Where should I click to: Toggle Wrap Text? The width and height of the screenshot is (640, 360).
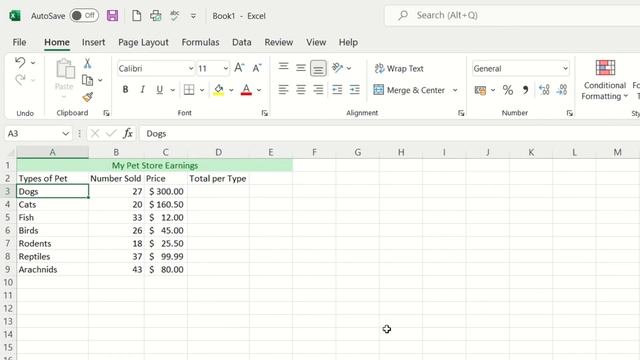coord(399,69)
